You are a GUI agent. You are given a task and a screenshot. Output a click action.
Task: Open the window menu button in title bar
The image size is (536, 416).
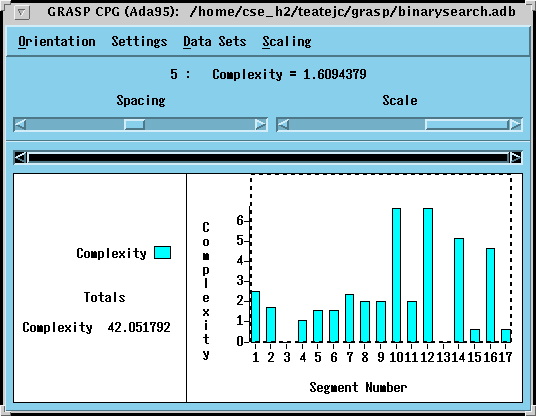(22, 13)
